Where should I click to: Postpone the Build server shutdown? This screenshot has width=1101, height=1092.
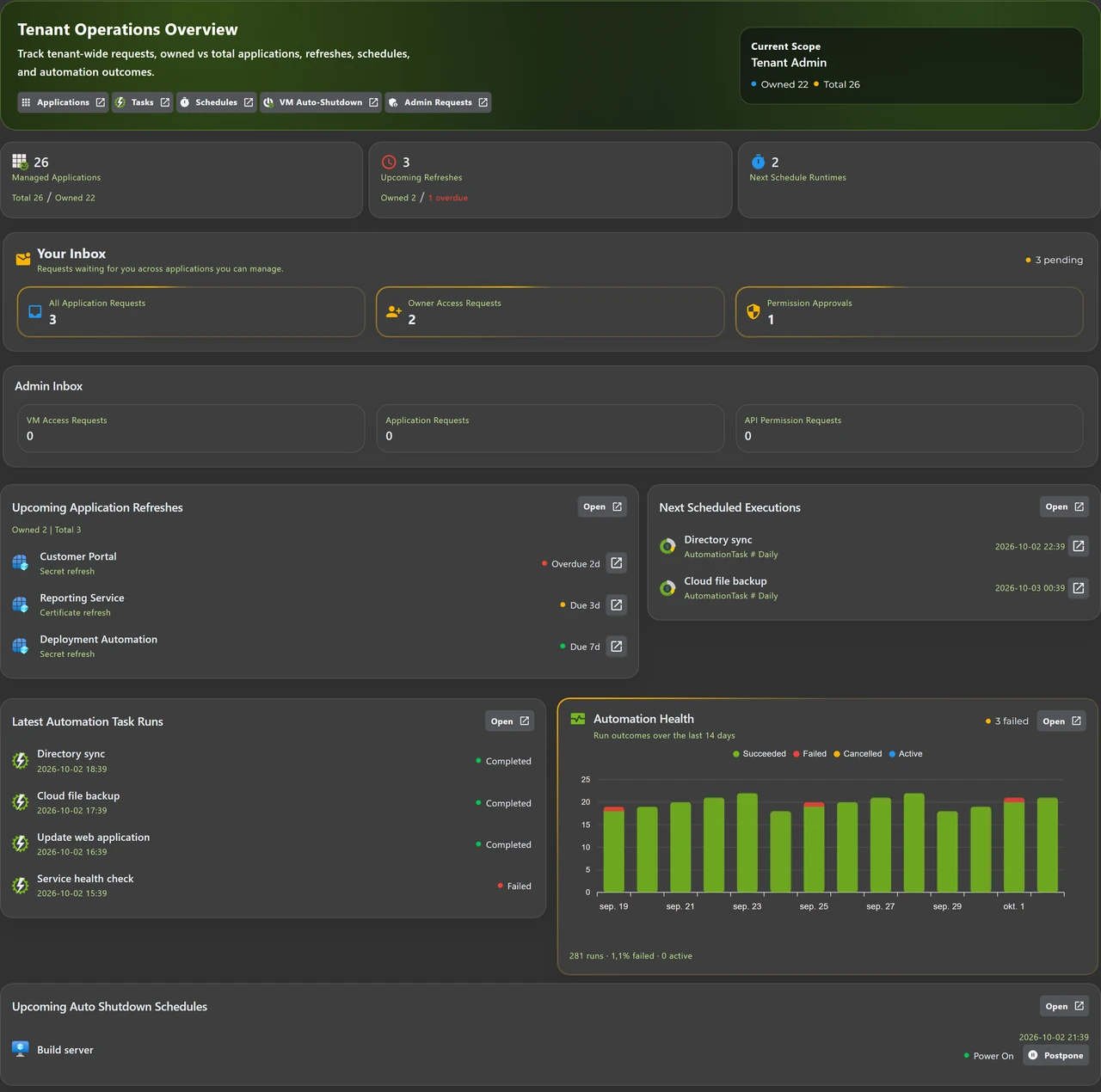click(x=1055, y=1056)
